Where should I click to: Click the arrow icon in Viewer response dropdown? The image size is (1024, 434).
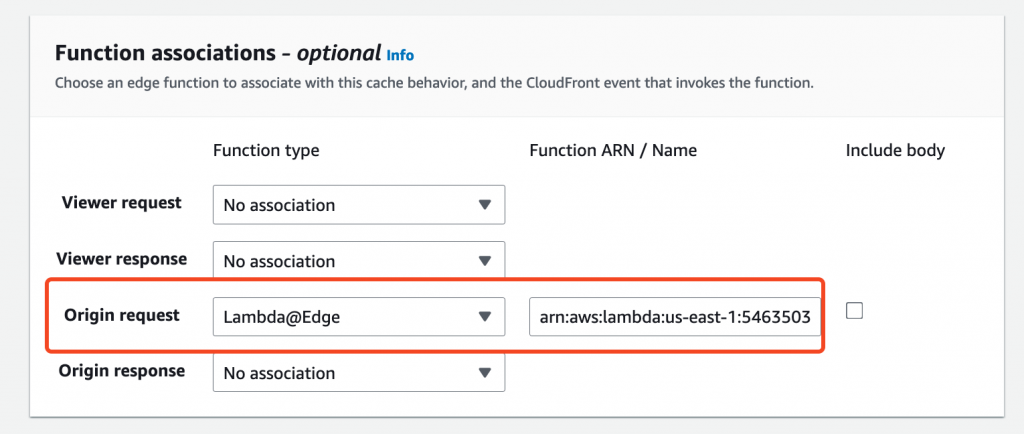click(x=485, y=261)
